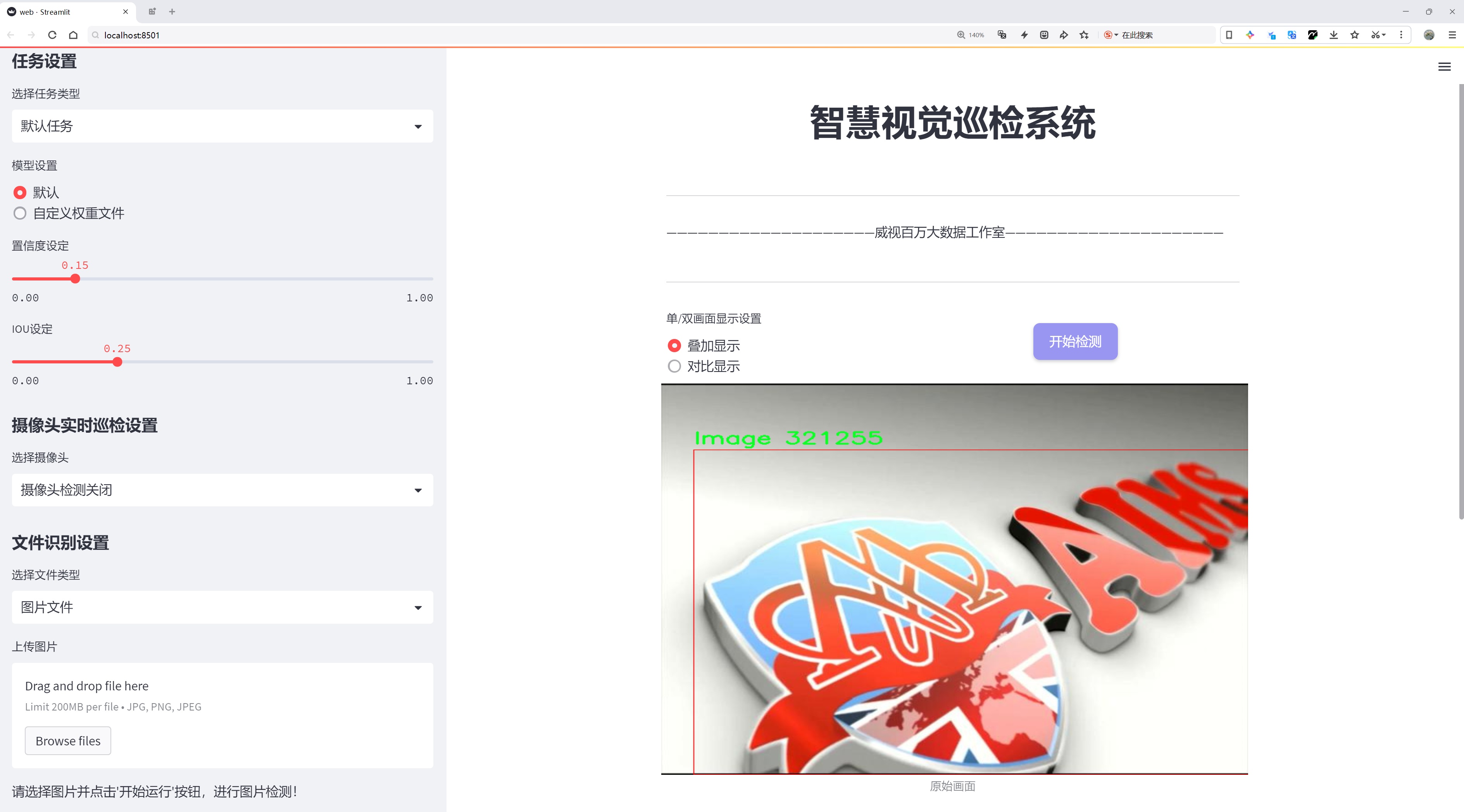
Task: Go to the browser home page
Action: tap(73, 35)
